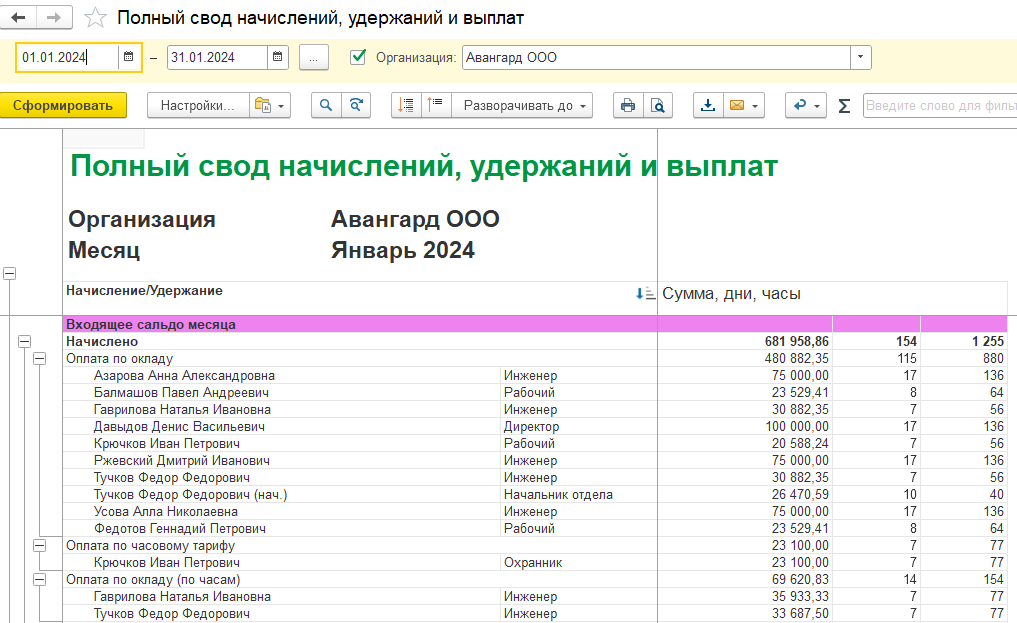
Task: Go forward using the right arrow
Action: click(54, 18)
